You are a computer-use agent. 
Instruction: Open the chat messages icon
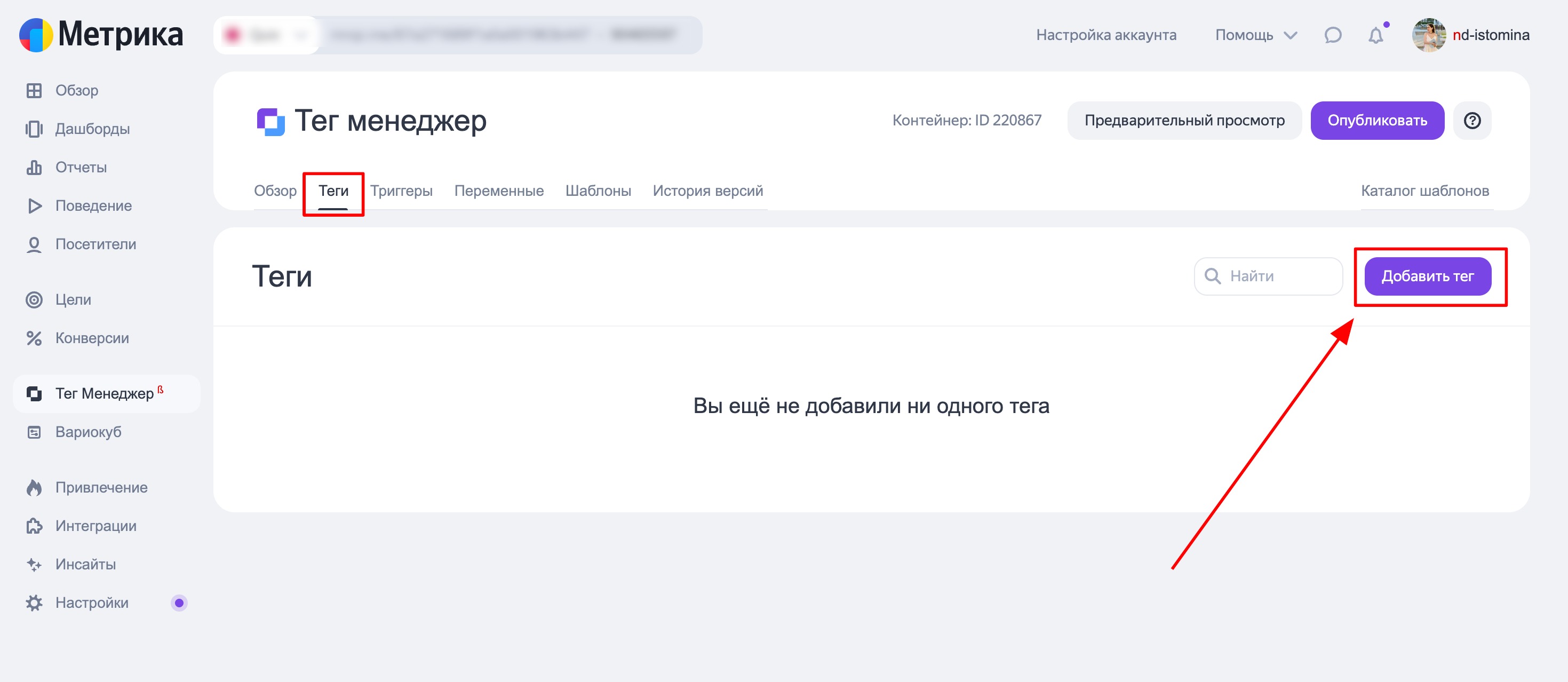(1332, 35)
